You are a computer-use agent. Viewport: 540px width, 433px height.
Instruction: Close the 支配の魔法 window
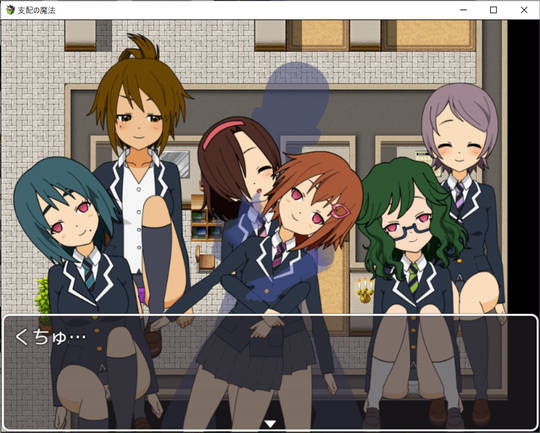(524, 10)
